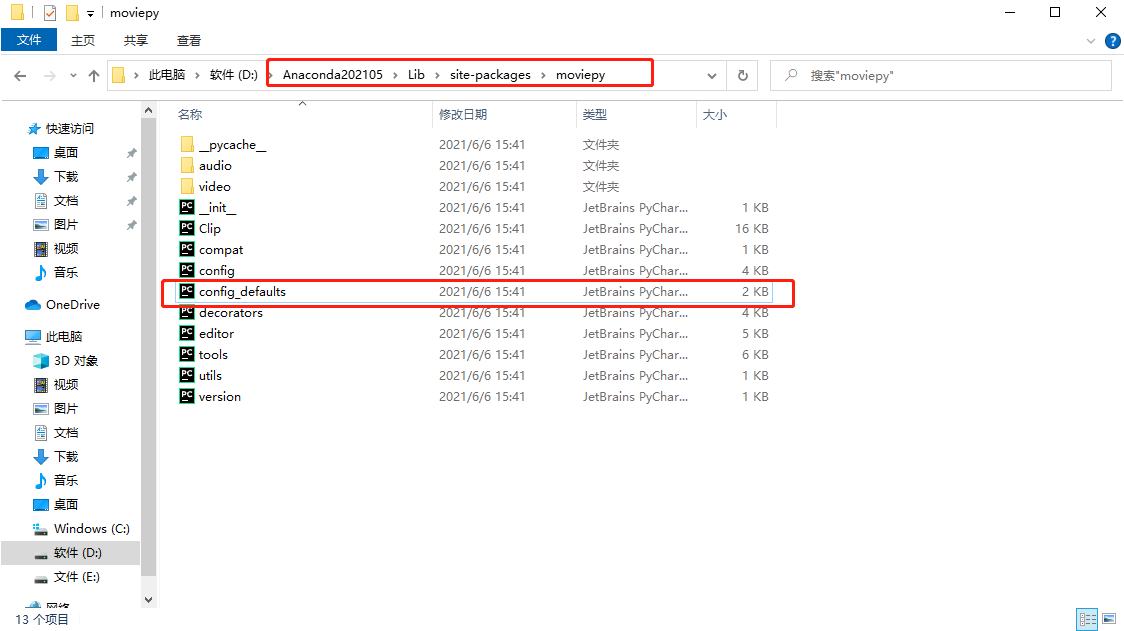Open the PyCharm file icon for Clip
The width and height of the screenshot is (1124, 631).
(186, 228)
